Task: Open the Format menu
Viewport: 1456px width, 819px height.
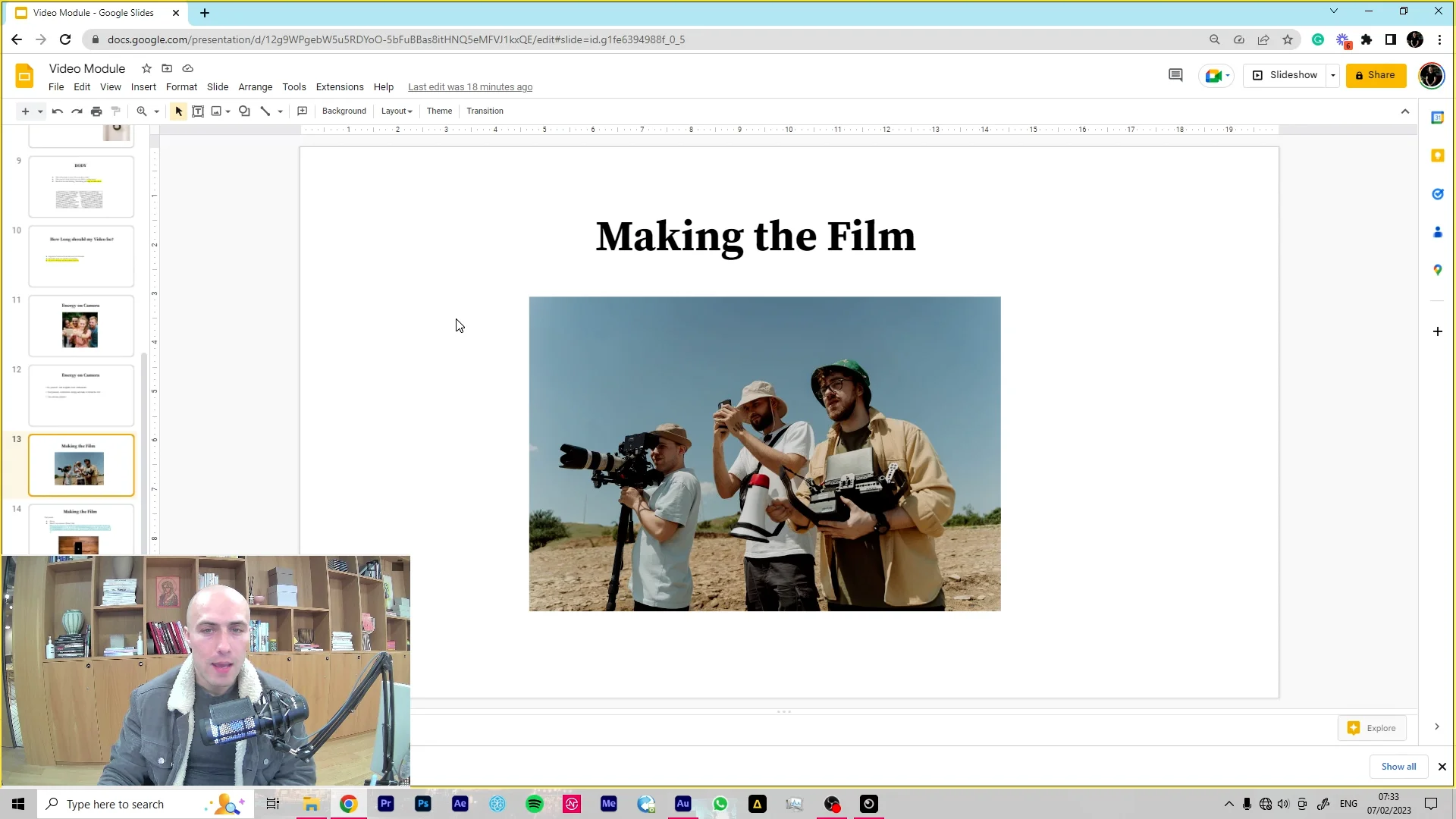Action: click(181, 87)
